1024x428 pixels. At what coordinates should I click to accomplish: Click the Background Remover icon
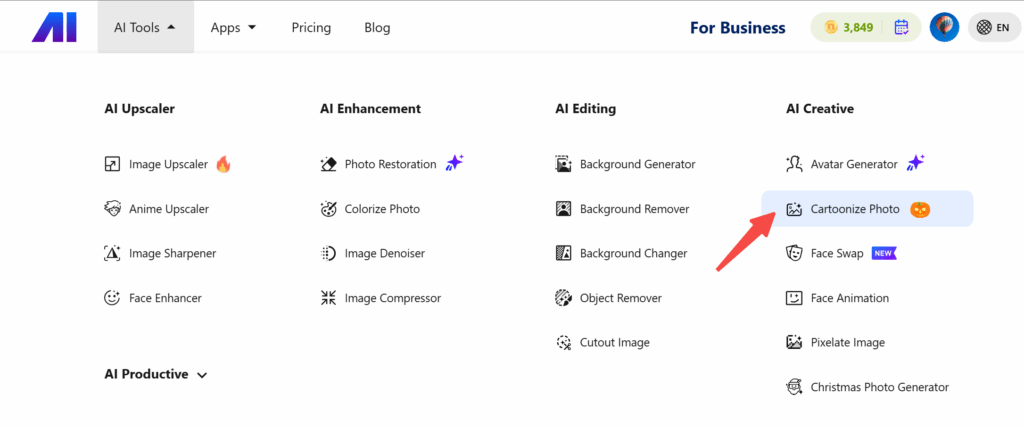[x=563, y=209]
